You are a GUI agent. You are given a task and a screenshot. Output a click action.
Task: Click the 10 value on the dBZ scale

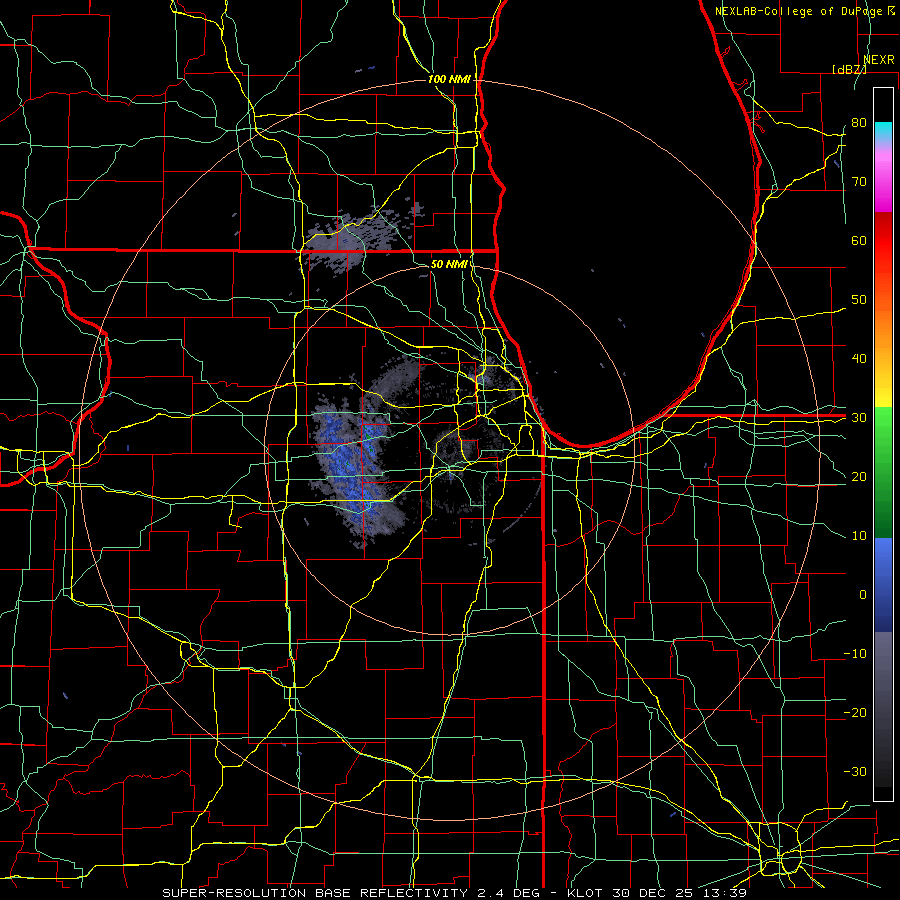click(x=859, y=536)
